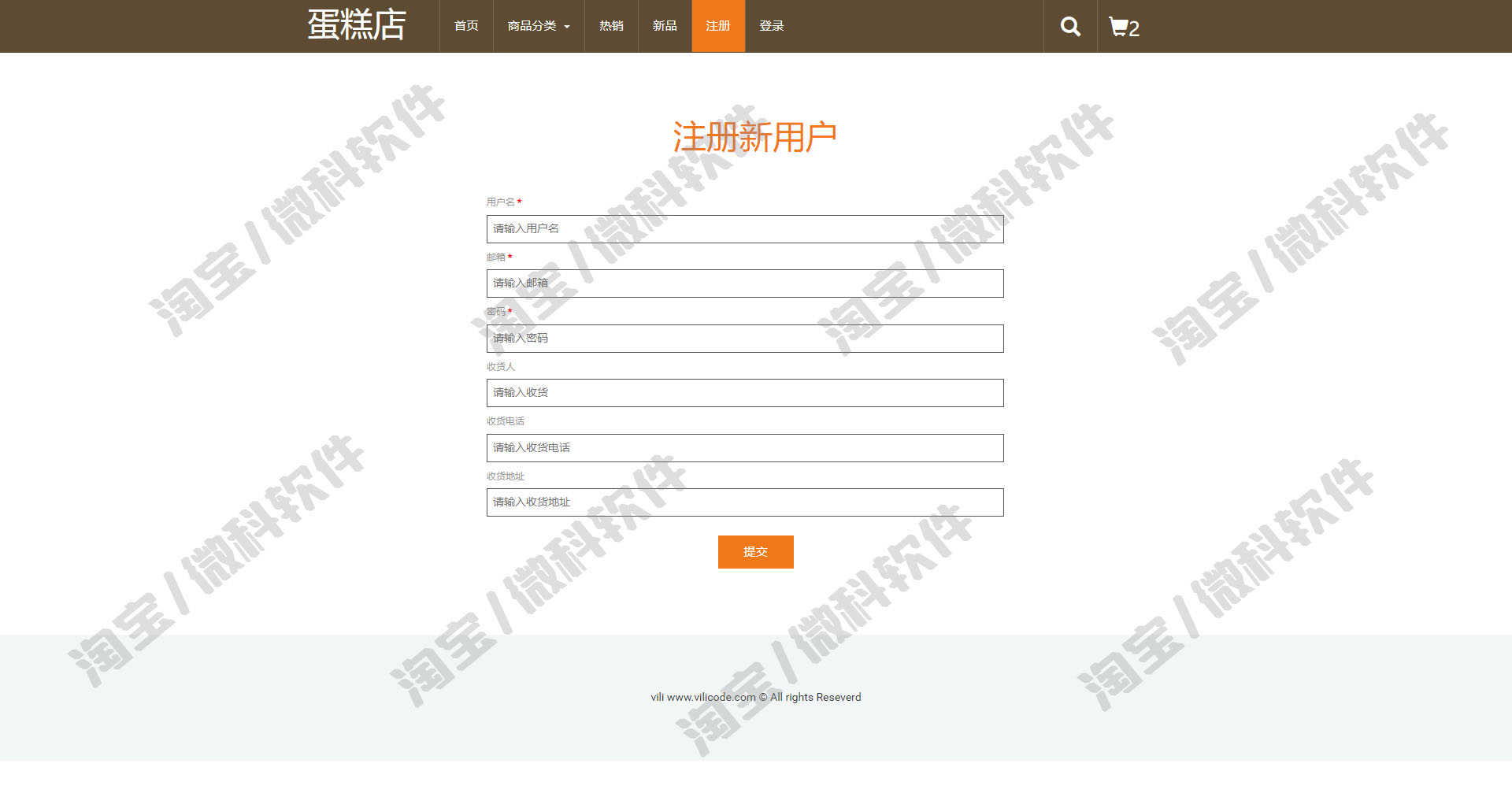Click the 注册新用户 page heading
This screenshot has width=1512, height=793.
pyautogui.click(x=754, y=137)
